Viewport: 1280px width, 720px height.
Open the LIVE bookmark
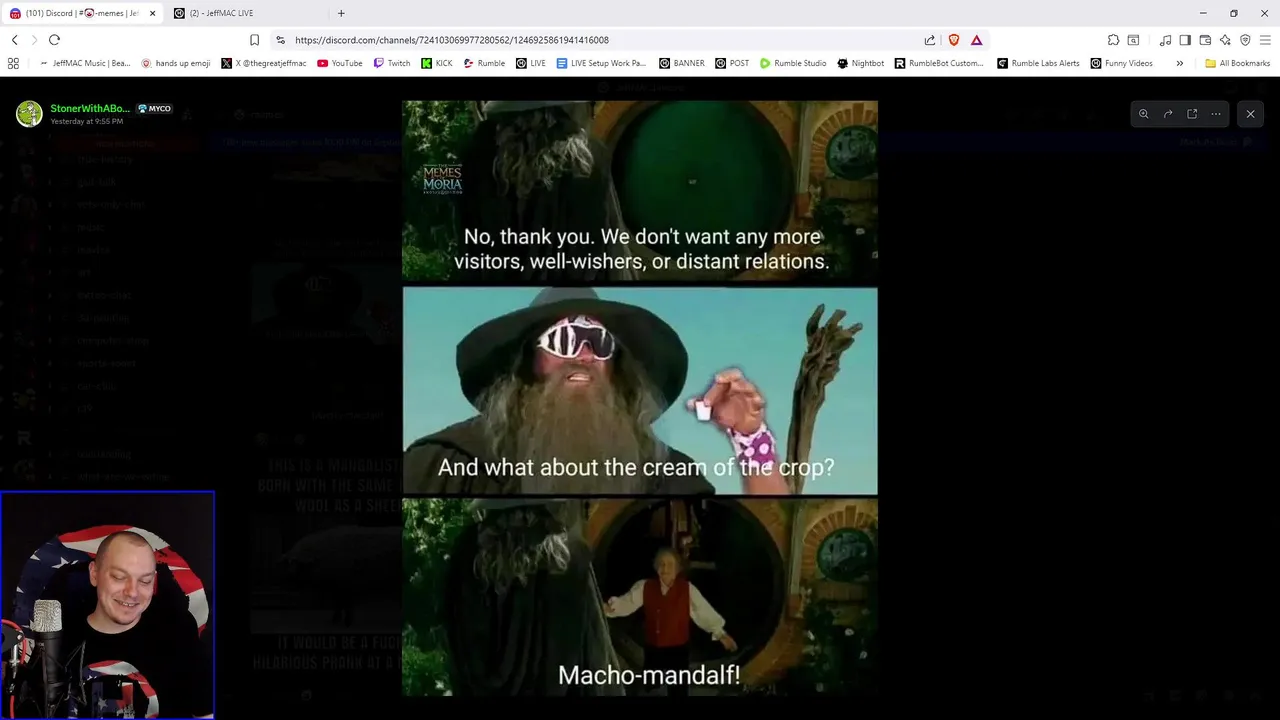coord(531,63)
